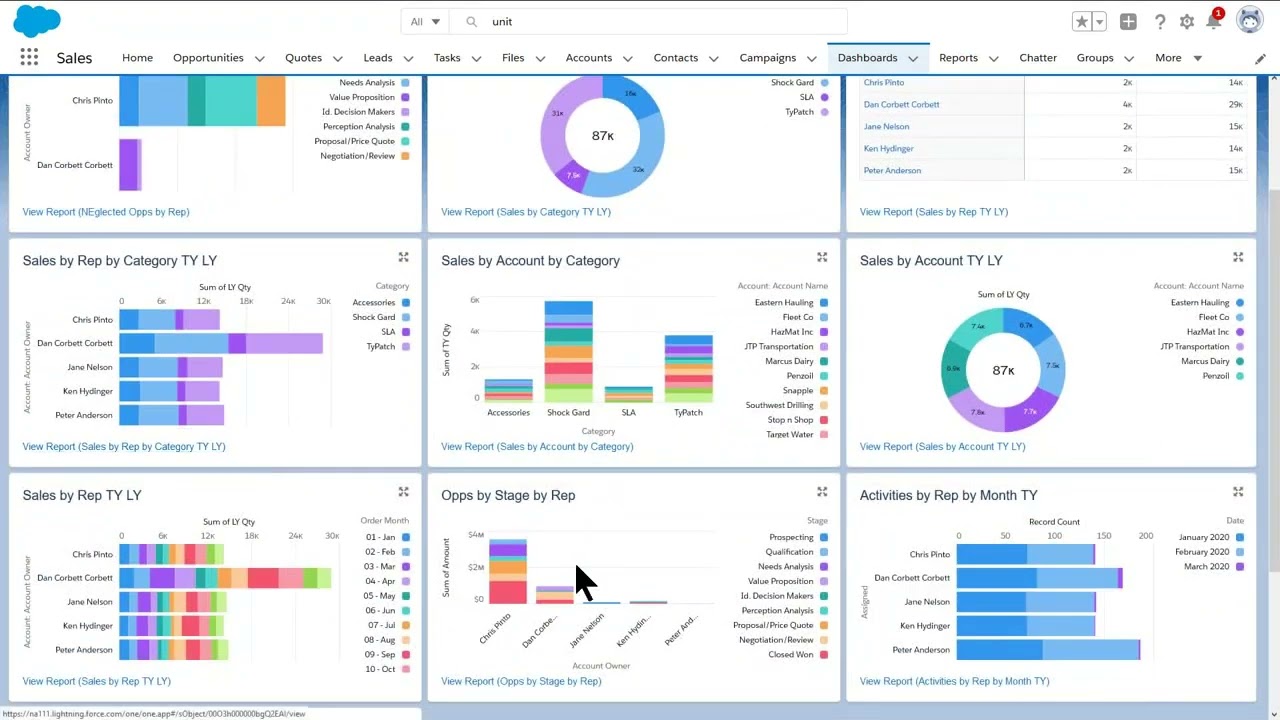Open the All search scope dropdown
This screenshot has height=720, width=1280.
pyautogui.click(x=425, y=22)
